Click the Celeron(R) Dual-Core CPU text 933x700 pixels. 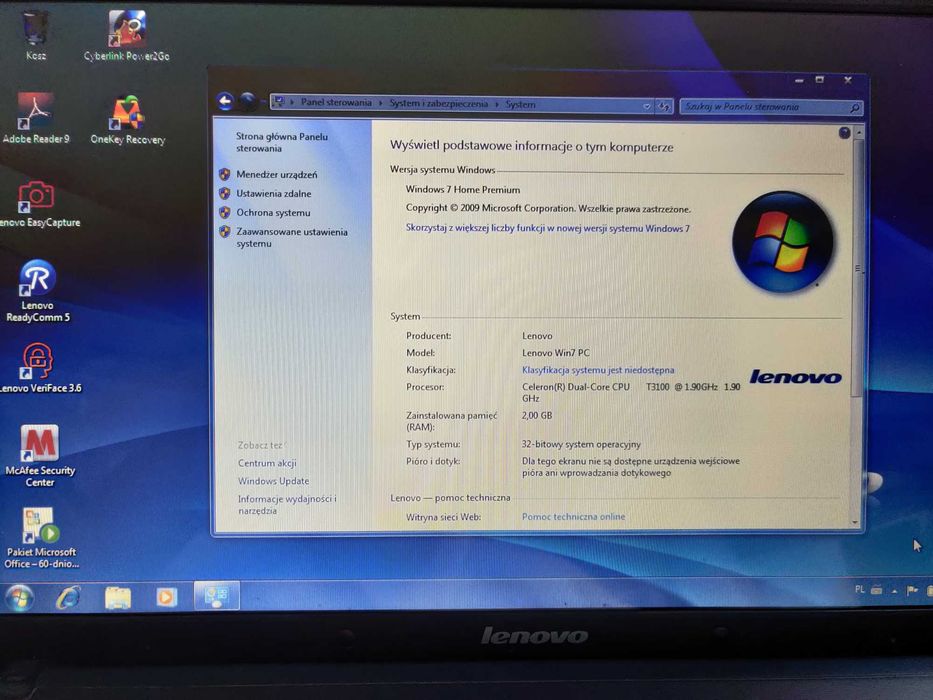[575, 387]
